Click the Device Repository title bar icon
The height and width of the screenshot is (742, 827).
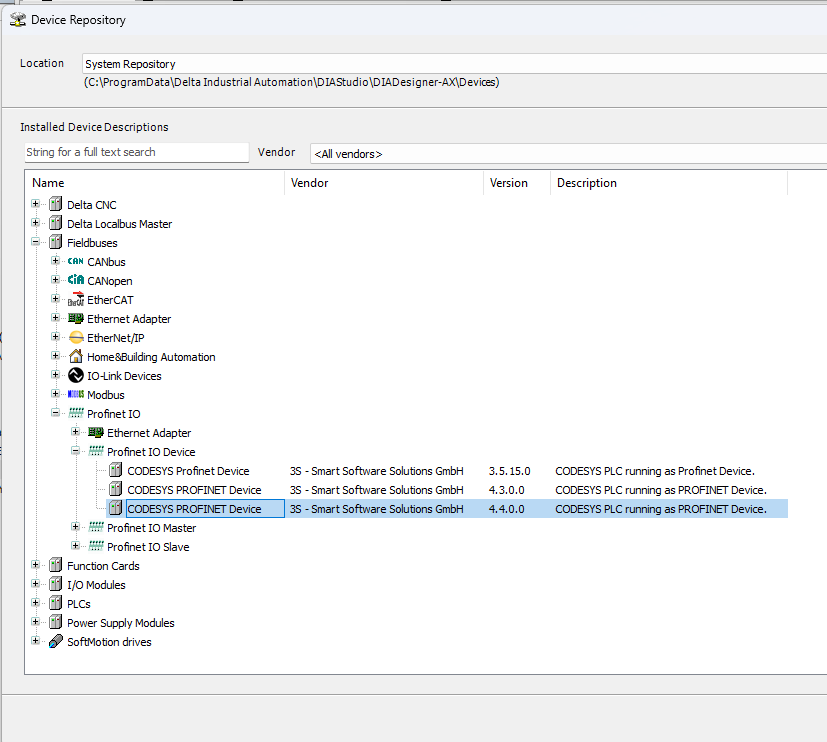pos(17,19)
